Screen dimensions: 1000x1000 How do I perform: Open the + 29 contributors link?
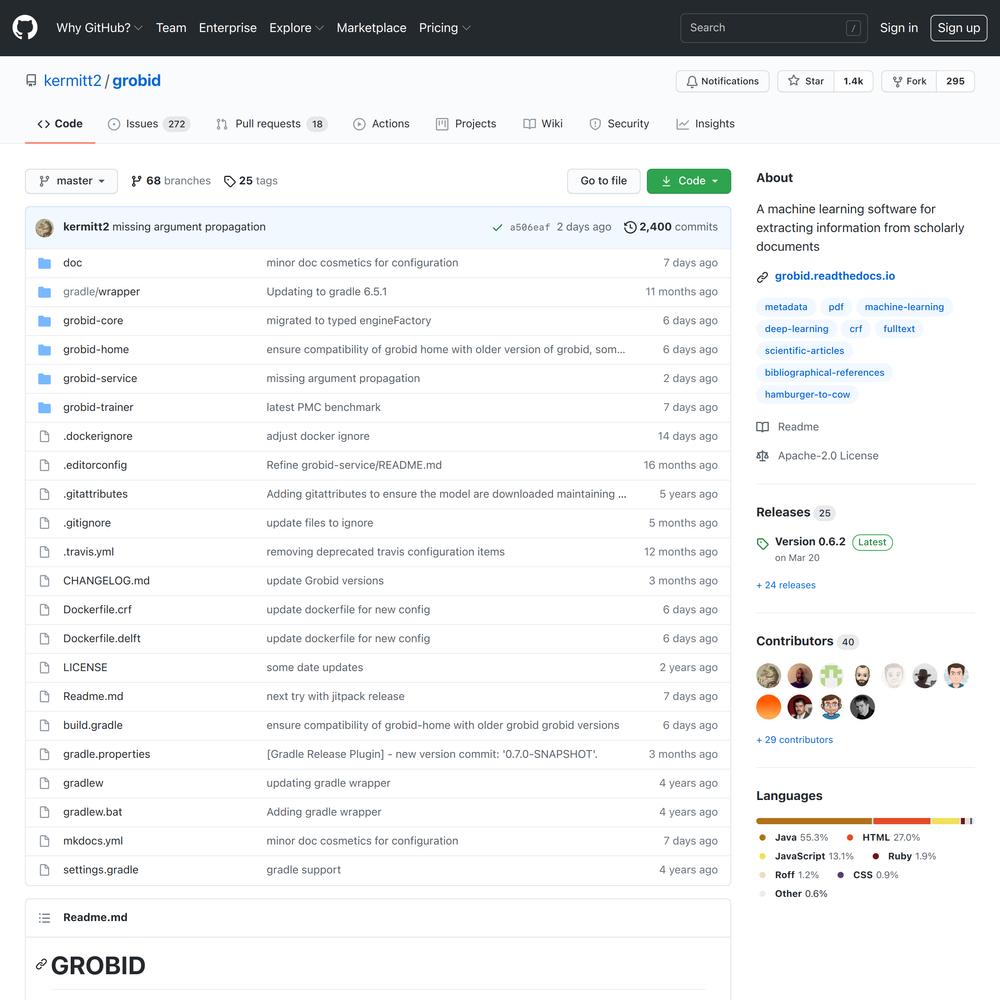(x=795, y=740)
